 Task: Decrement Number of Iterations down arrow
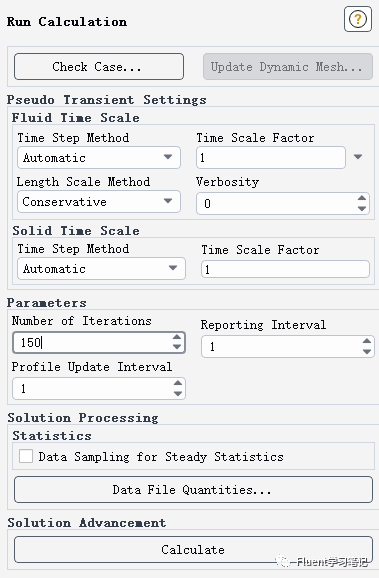tap(177, 347)
